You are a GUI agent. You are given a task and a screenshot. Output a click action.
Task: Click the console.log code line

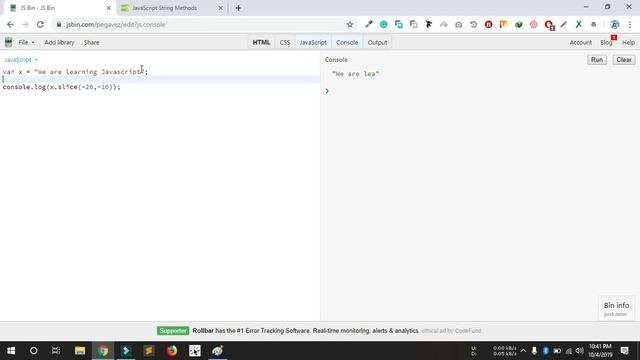pyautogui.click(x=62, y=87)
